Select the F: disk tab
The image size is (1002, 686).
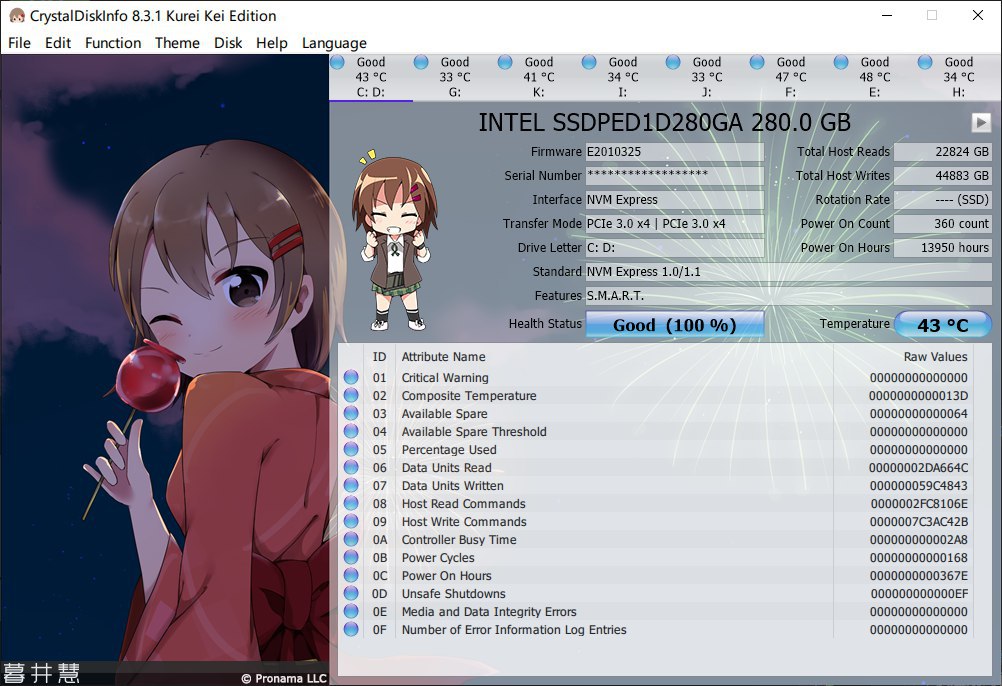tap(790, 77)
